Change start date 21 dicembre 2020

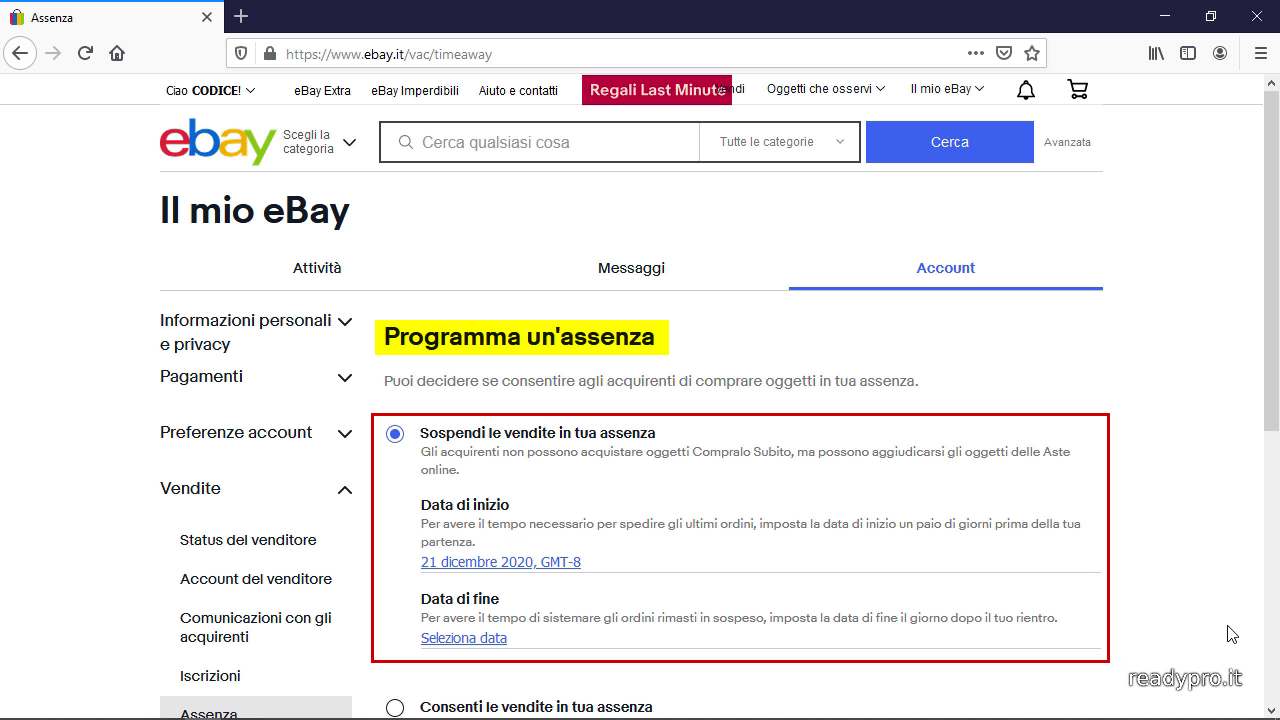pos(501,562)
